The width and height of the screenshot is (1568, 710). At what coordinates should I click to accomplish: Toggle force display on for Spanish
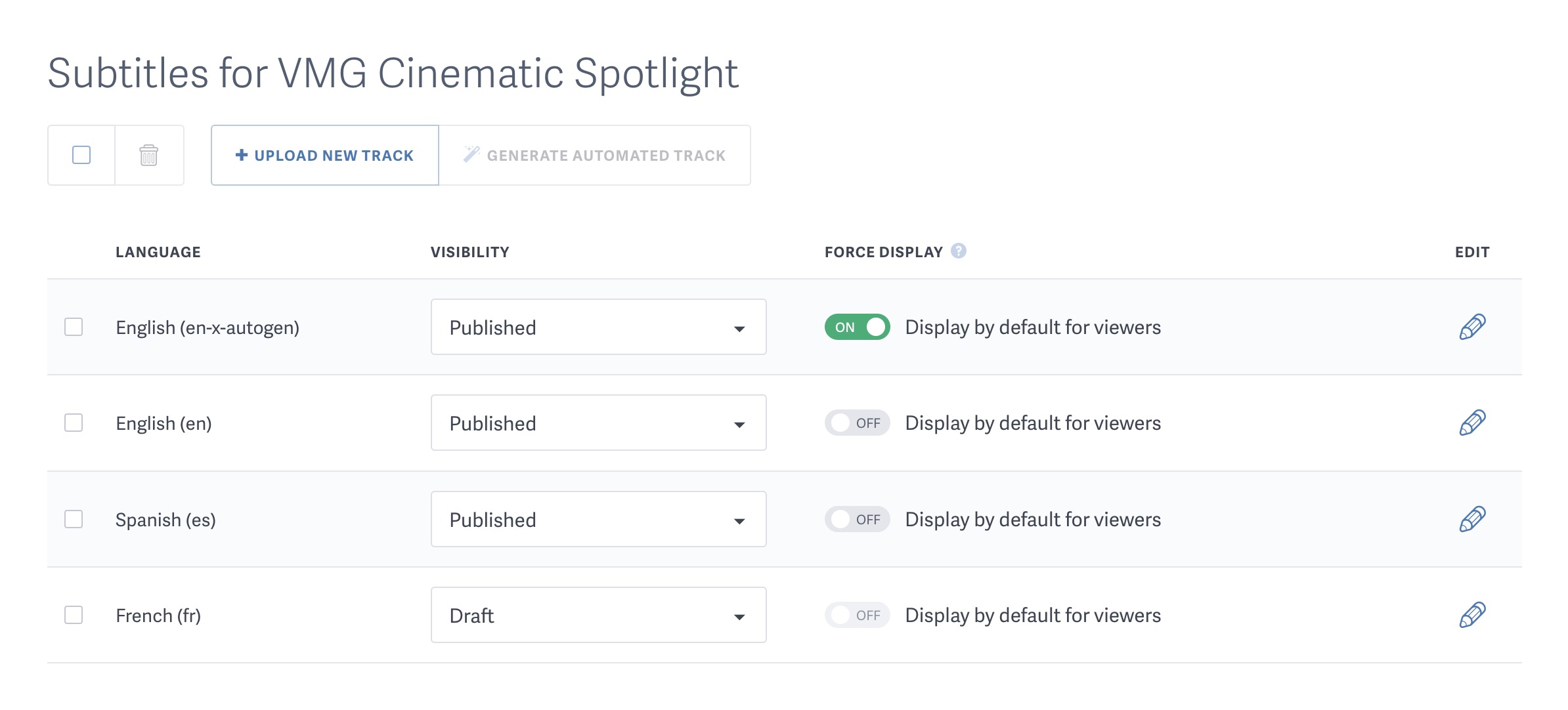(x=857, y=519)
